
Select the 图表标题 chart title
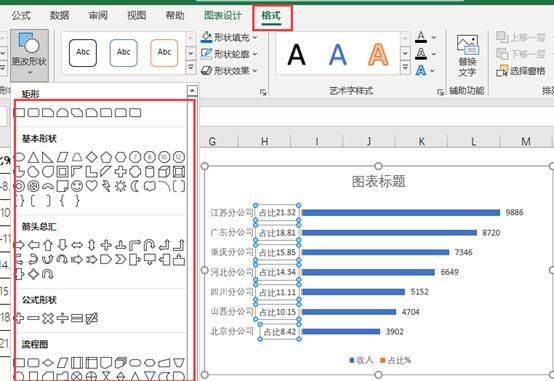coord(378,181)
